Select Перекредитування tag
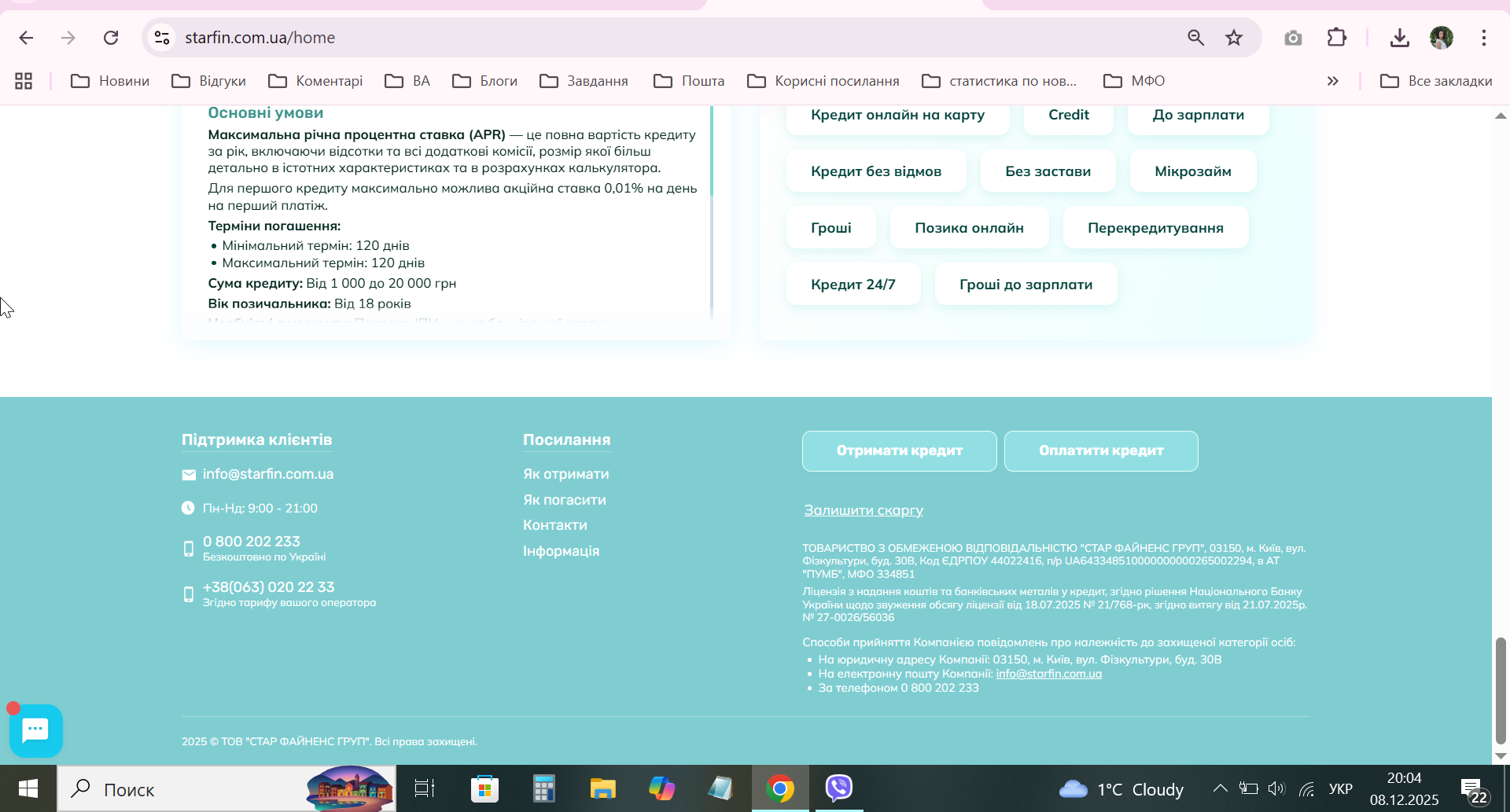Image resolution: width=1510 pixels, height=812 pixels. [1155, 228]
